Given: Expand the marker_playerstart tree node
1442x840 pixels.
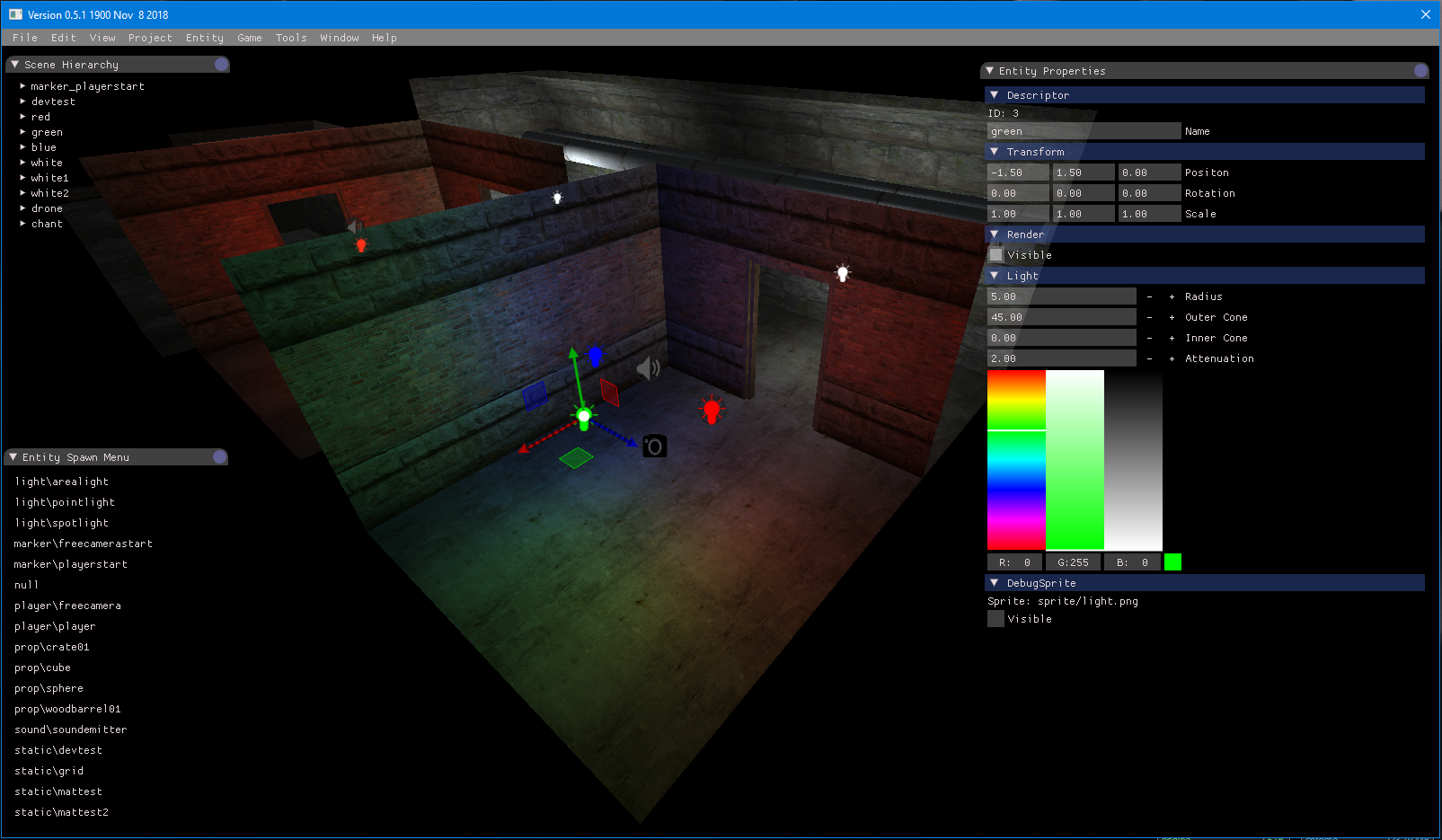Looking at the screenshot, I should click(22, 86).
